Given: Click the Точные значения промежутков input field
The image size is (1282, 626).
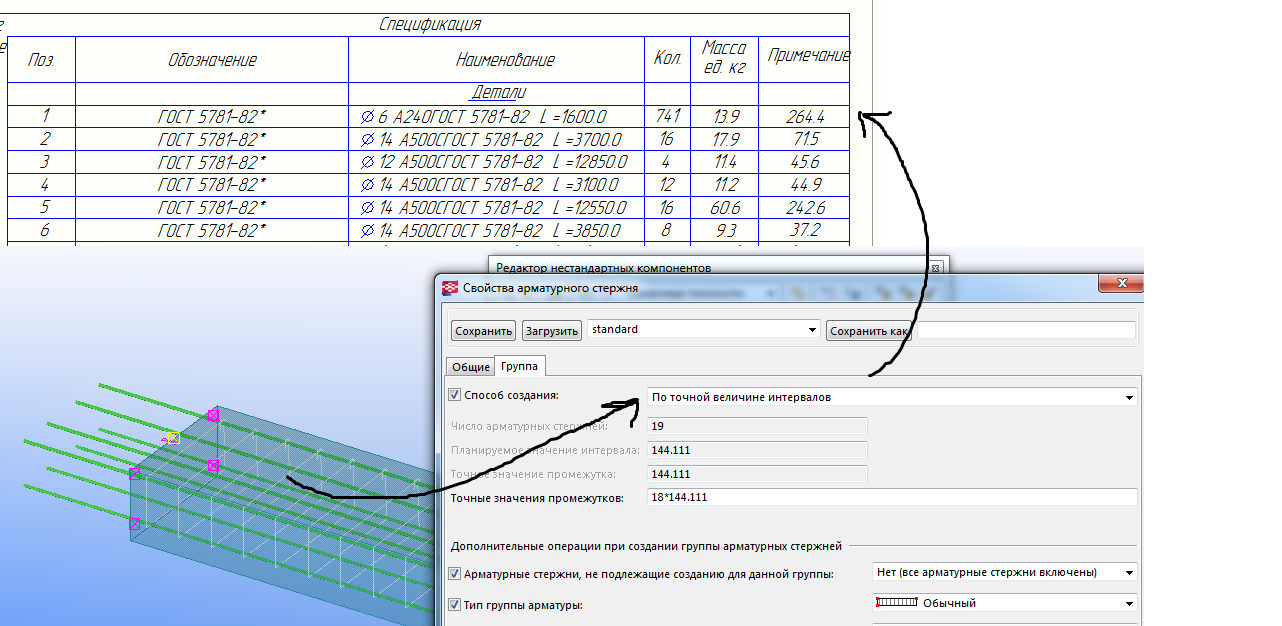Looking at the screenshot, I should click(892, 498).
